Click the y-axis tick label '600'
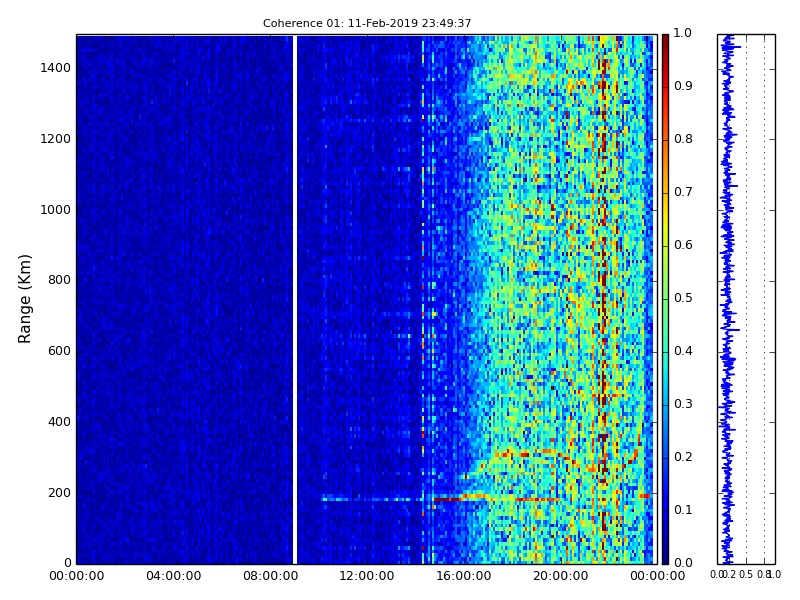 pyautogui.click(x=60, y=351)
